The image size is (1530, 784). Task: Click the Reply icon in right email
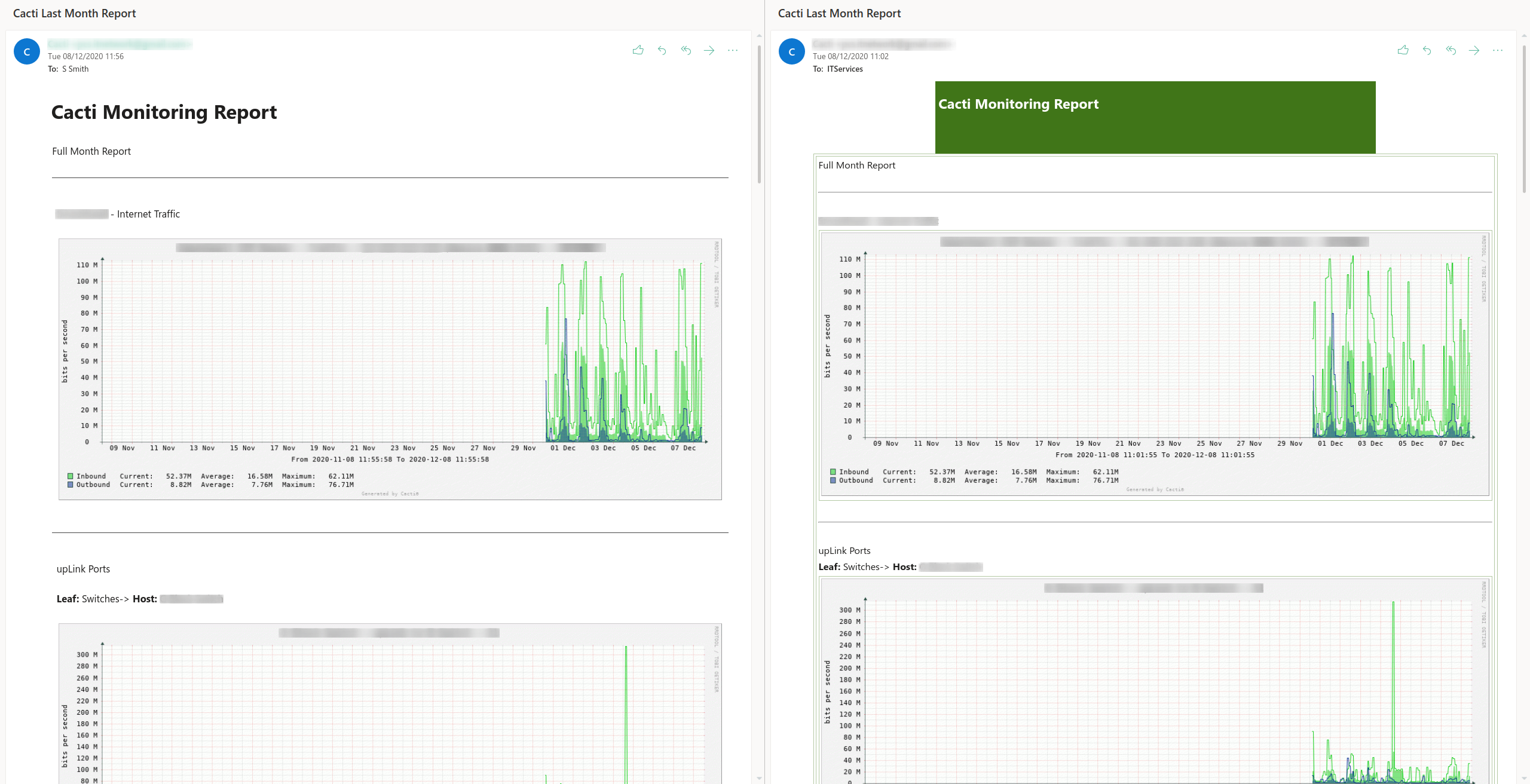(1427, 50)
